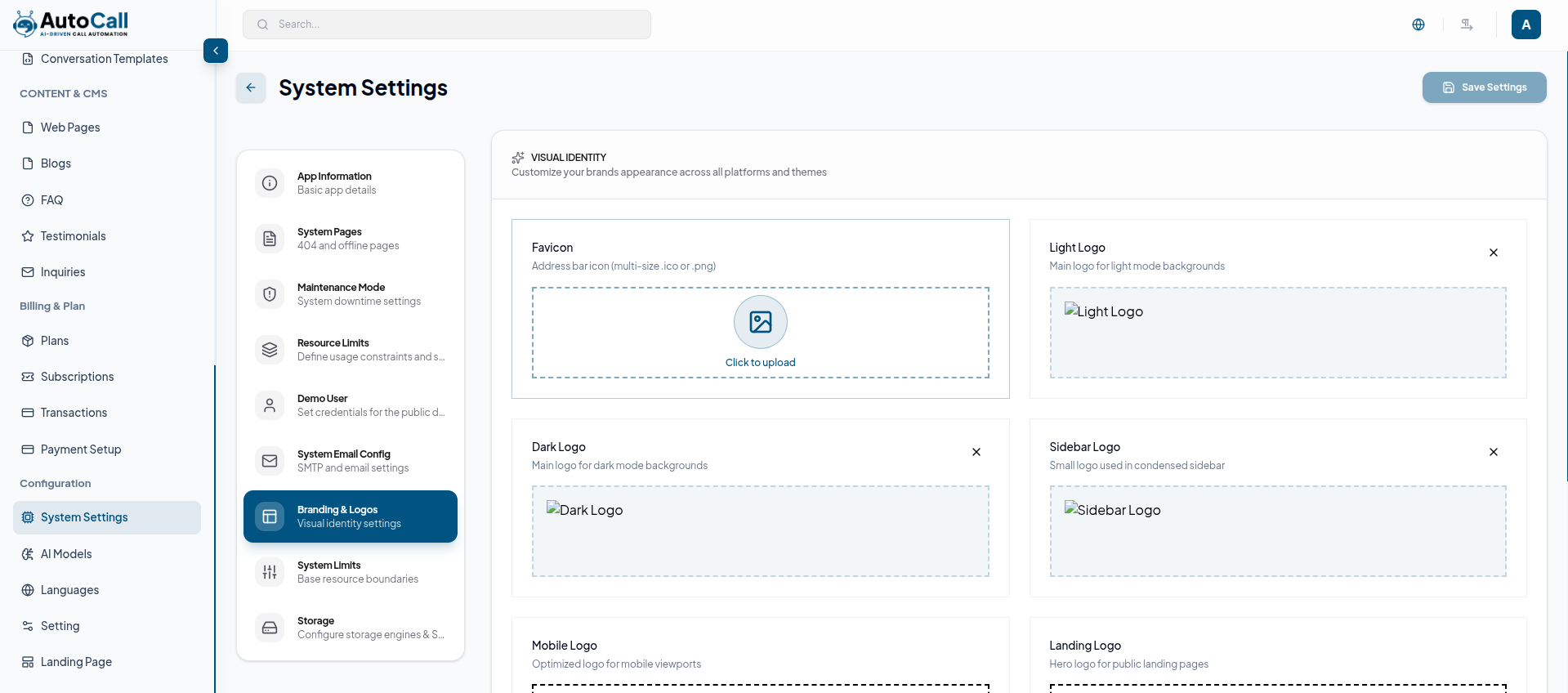Image resolution: width=1568 pixels, height=693 pixels.
Task: Click the System Email Config envelope icon
Action: pyautogui.click(x=270, y=461)
